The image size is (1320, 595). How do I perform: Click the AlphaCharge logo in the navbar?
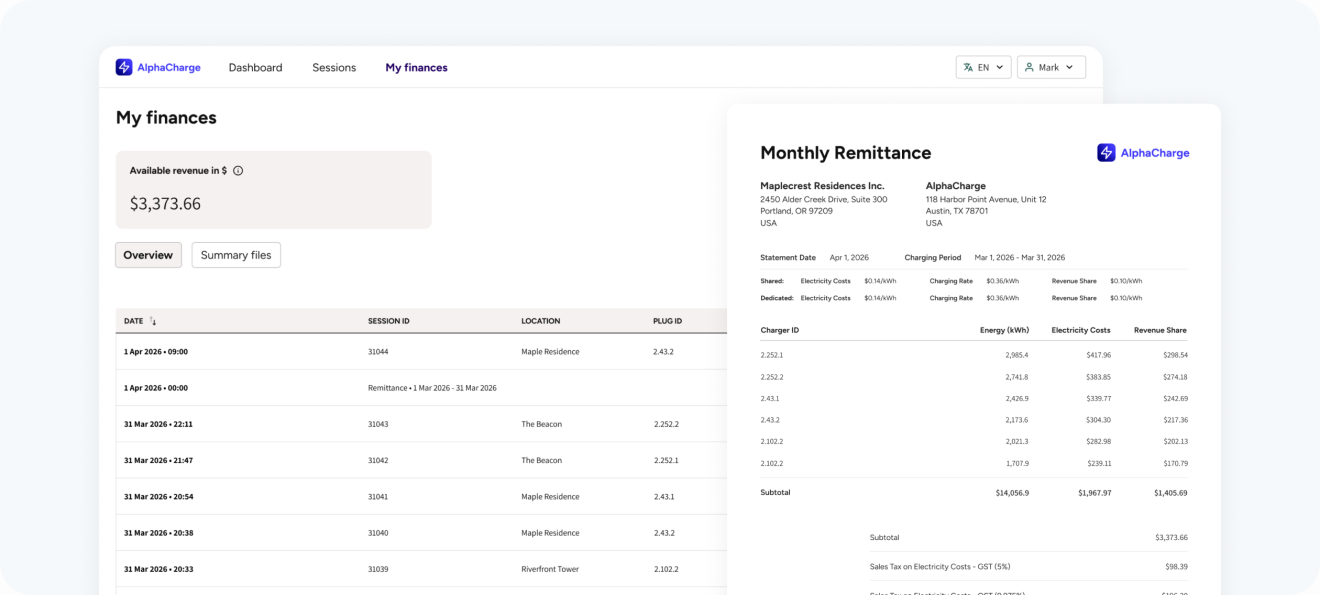[x=158, y=67]
